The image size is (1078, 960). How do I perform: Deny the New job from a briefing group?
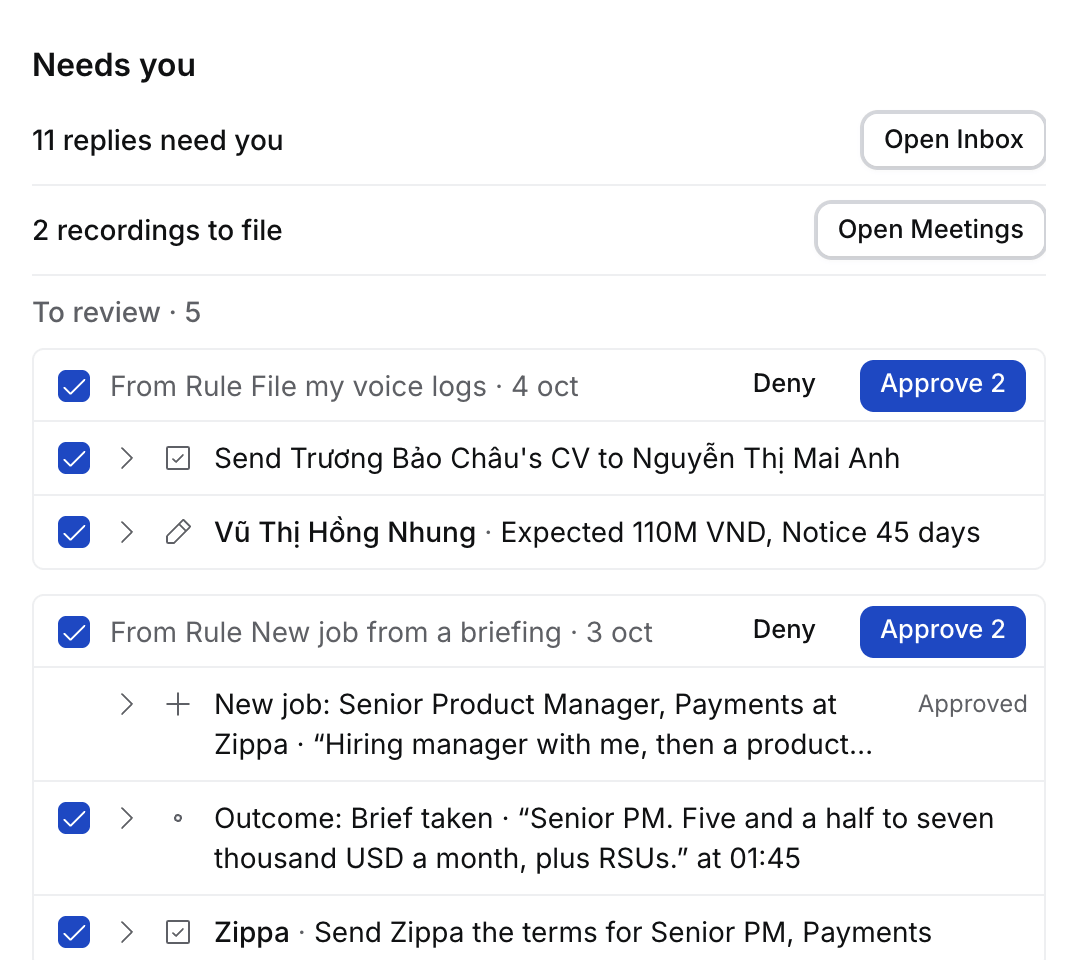pyautogui.click(x=784, y=630)
